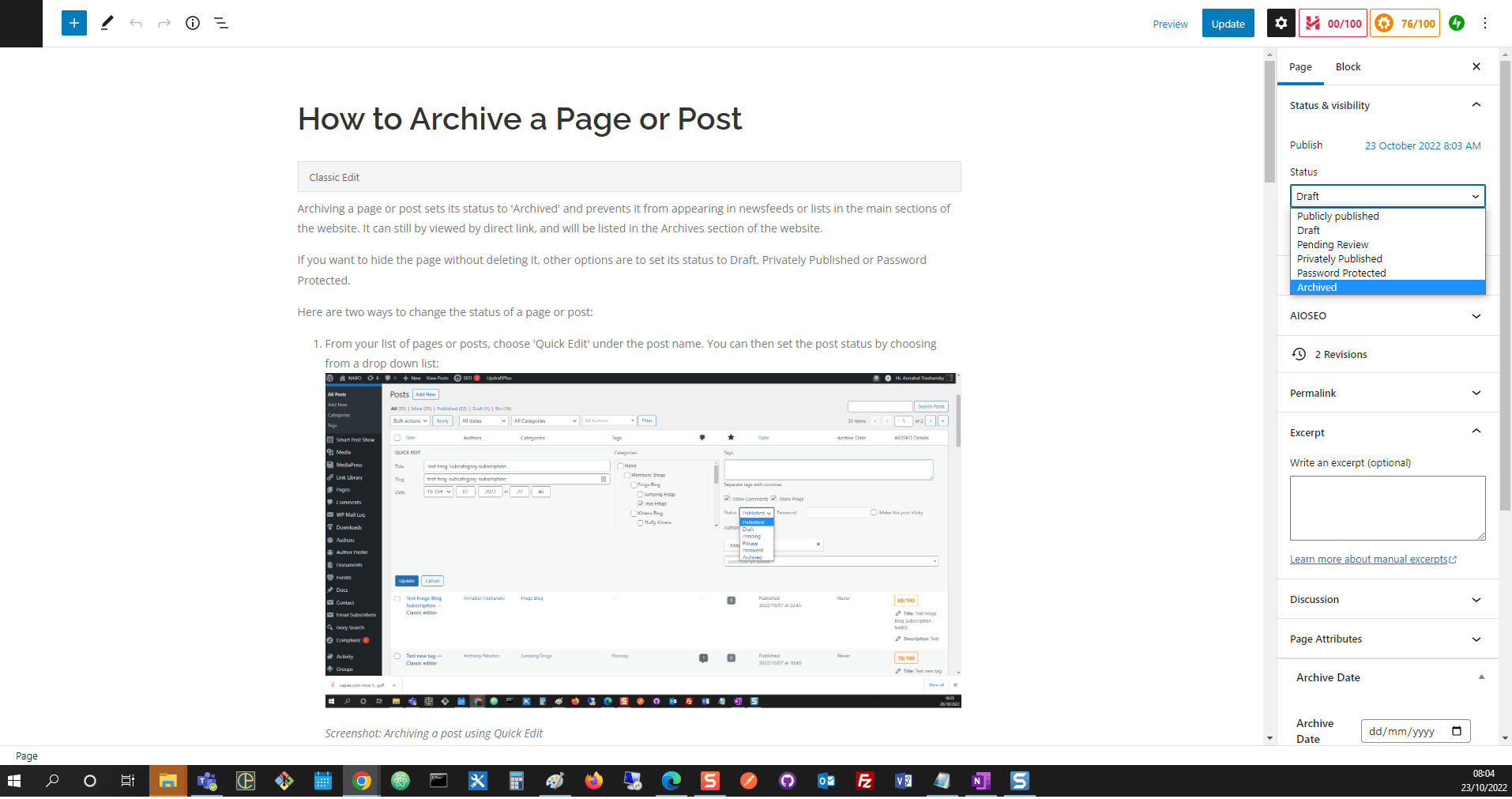
Task: Toggle the Settings gear sidebar button
Action: click(x=1281, y=23)
